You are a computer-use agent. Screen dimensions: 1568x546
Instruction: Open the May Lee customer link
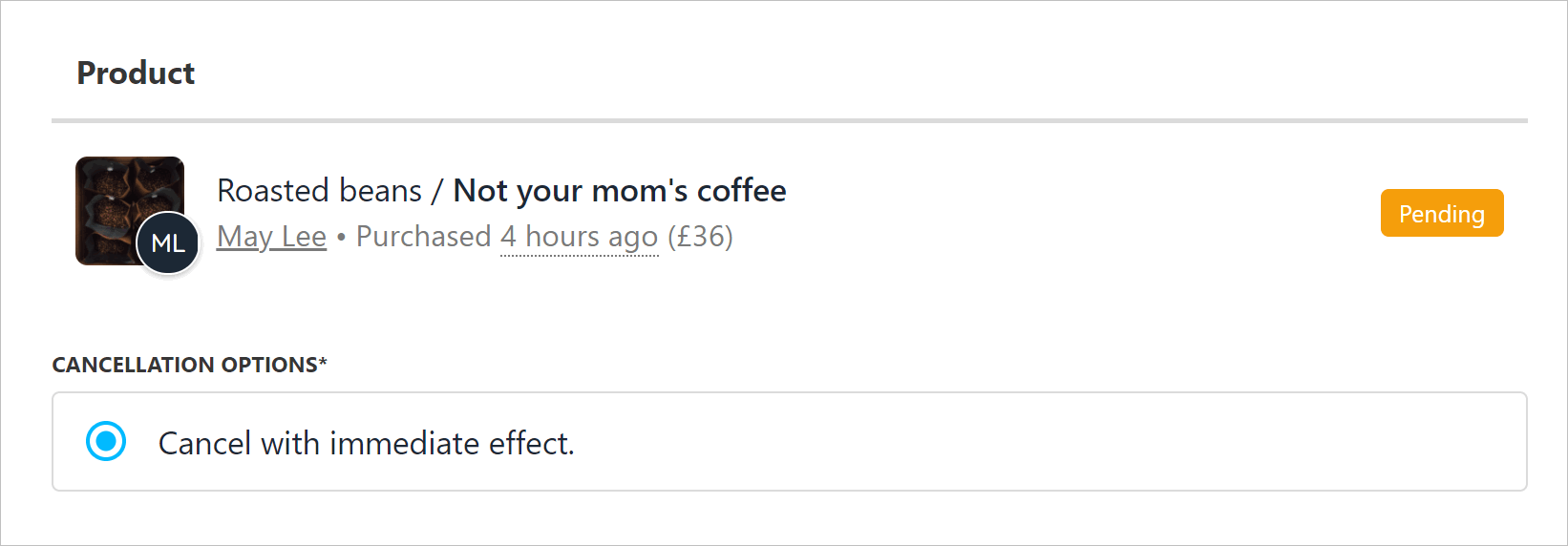tap(271, 237)
